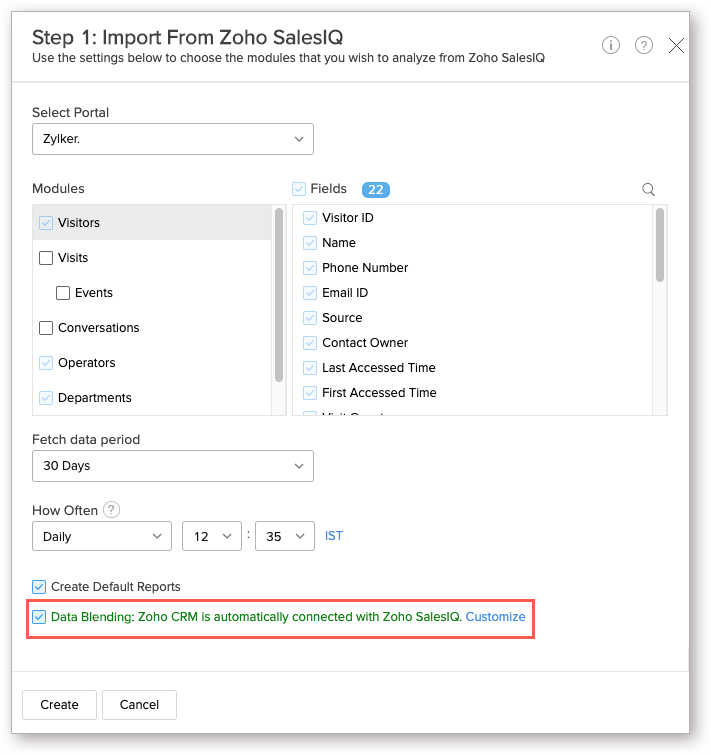Enable the Events module checkbox

[63, 293]
